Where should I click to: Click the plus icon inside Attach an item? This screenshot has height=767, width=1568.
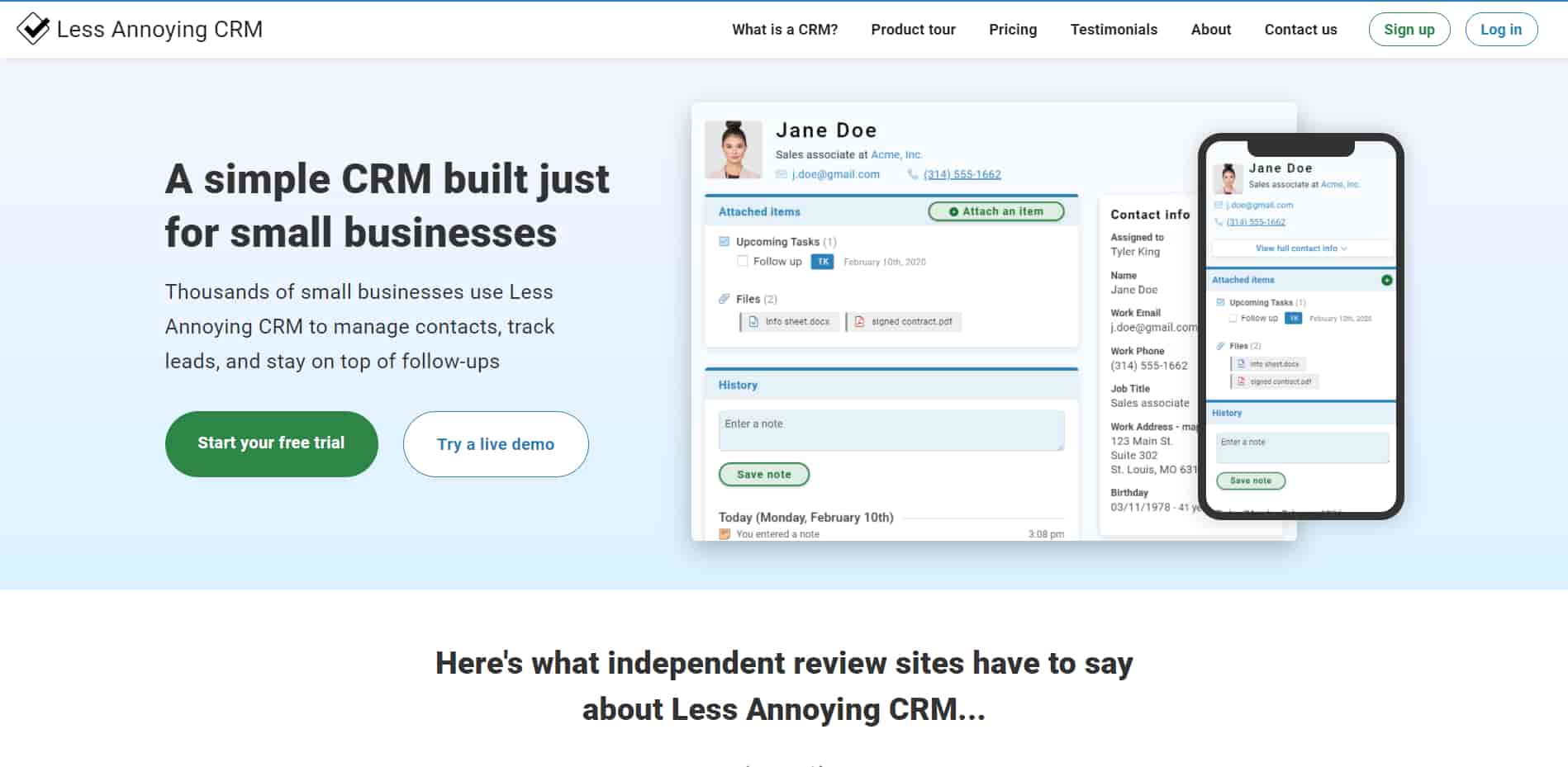[x=956, y=211]
